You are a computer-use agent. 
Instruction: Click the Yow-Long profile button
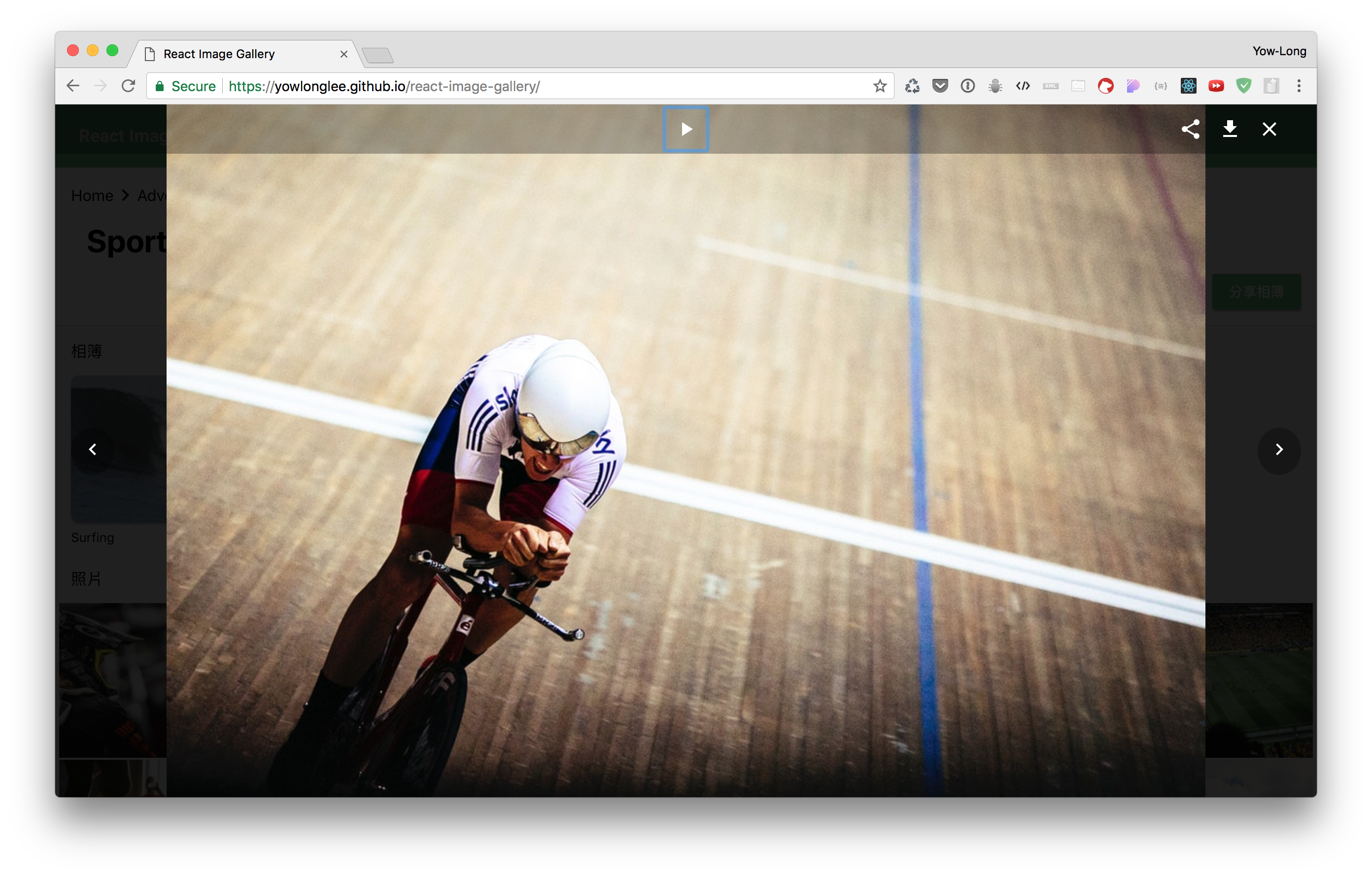[x=1278, y=51]
